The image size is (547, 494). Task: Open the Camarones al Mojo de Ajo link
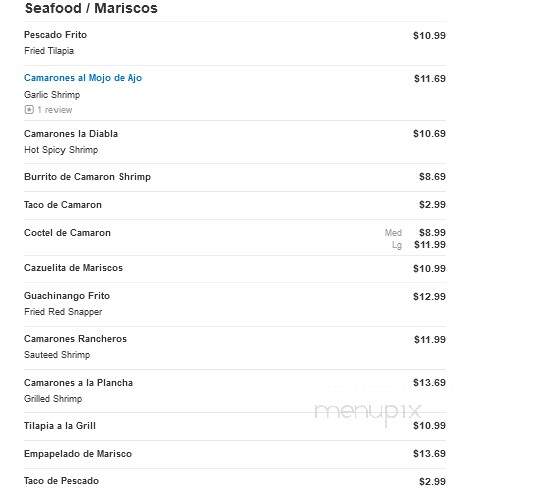point(83,78)
